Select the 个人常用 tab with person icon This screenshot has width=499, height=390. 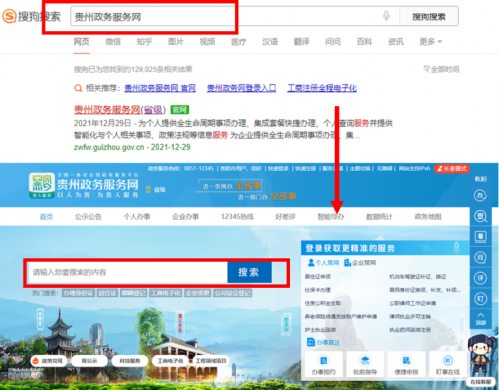click(323, 263)
